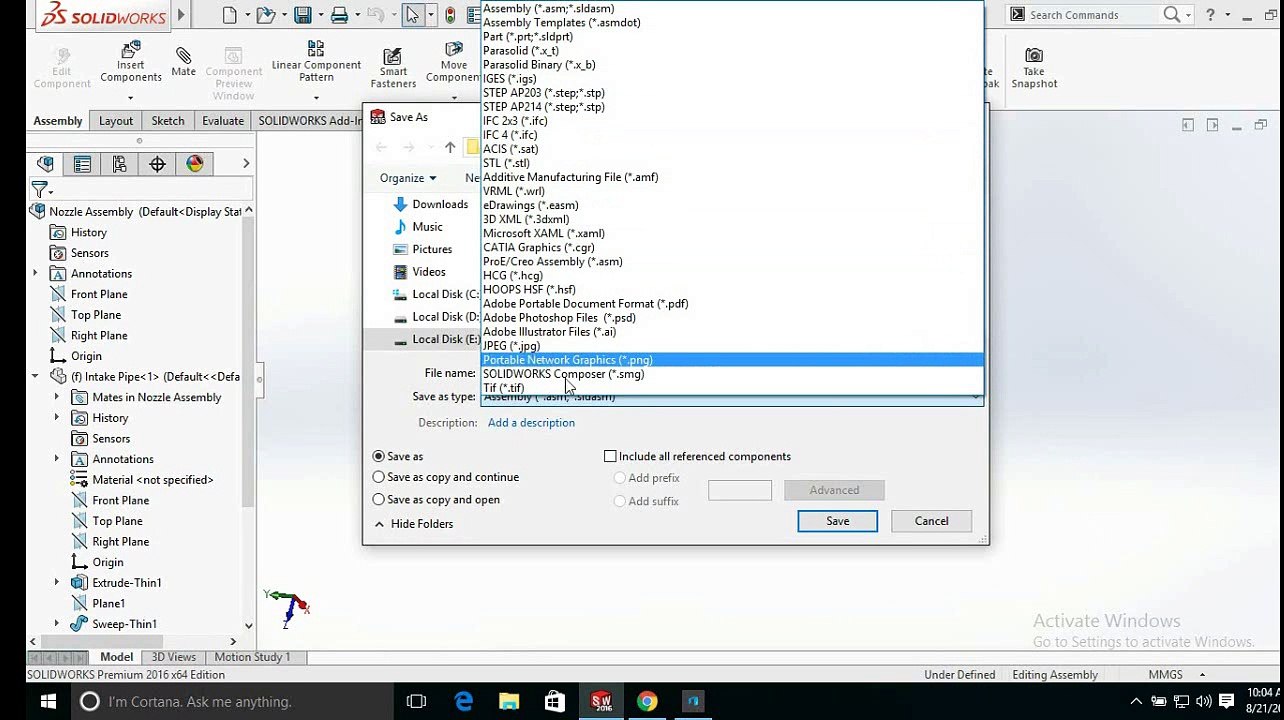Choose IGES (*.igs) file type
The height and width of the screenshot is (720, 1284).
point(733,79)
